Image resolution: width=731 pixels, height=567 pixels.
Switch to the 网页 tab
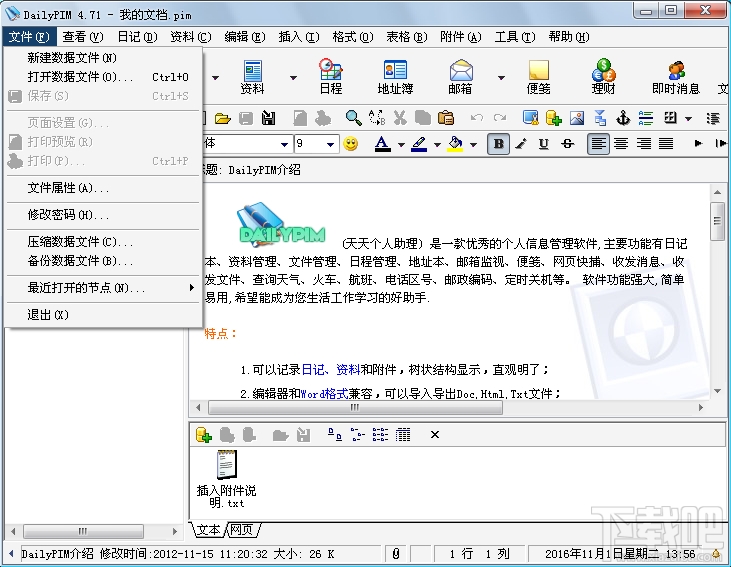243,530
